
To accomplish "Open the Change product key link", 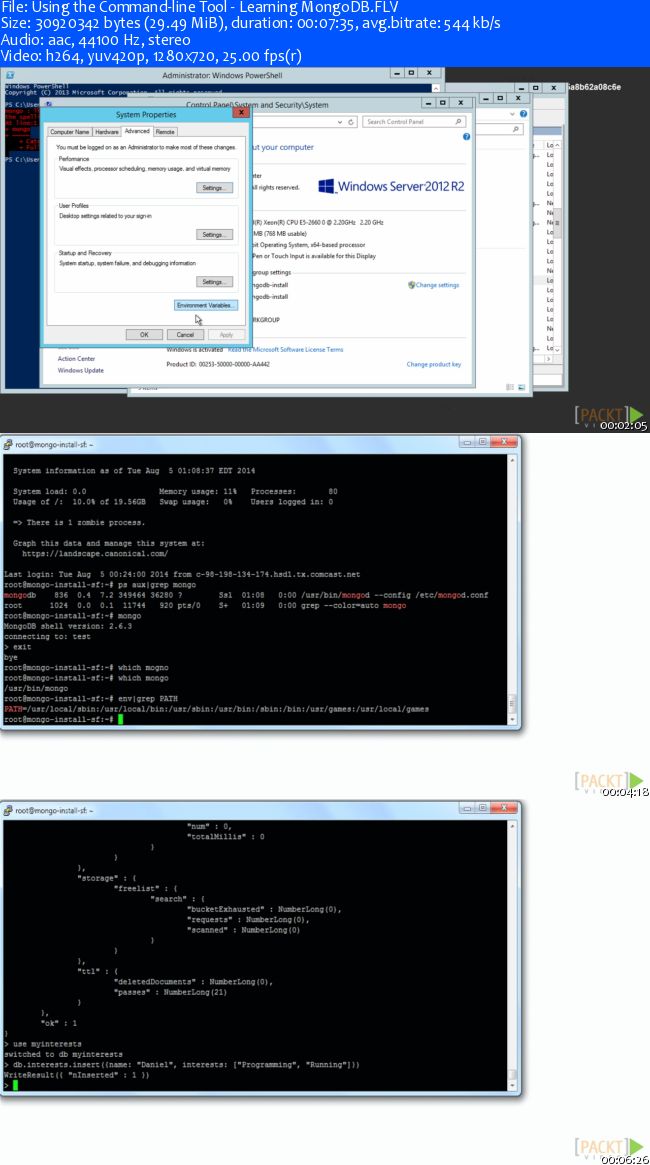I will coord(434,364).
